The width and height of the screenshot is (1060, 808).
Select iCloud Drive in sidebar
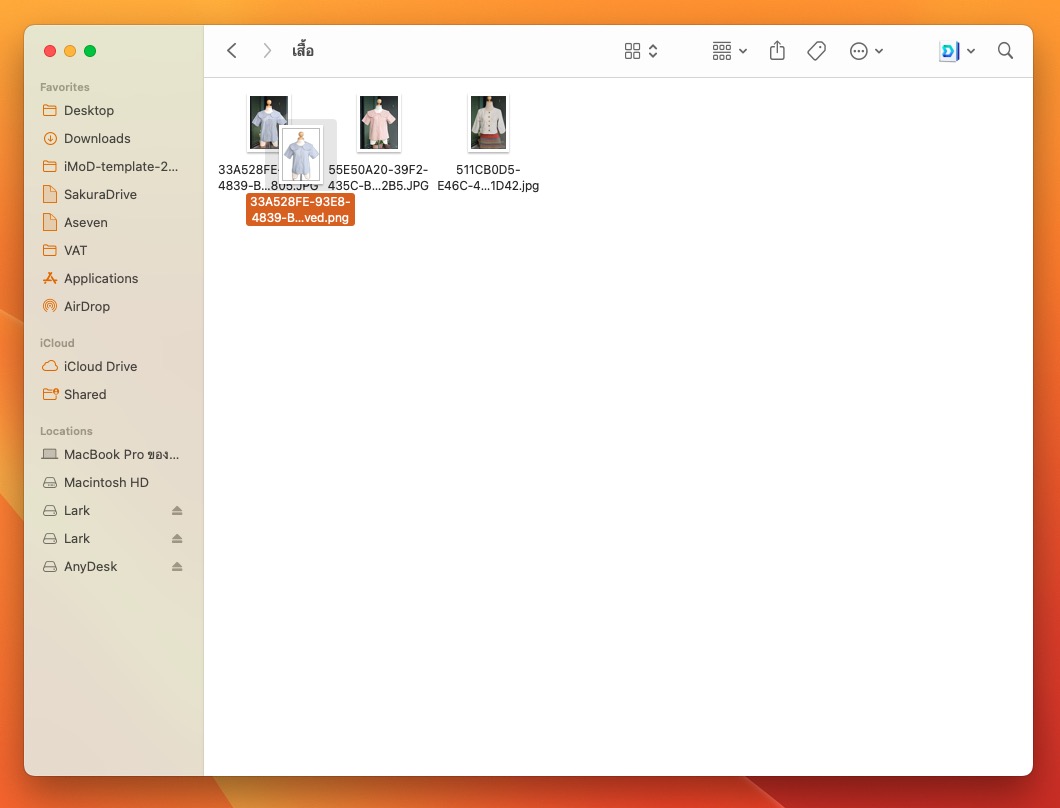tap(100, 367)
